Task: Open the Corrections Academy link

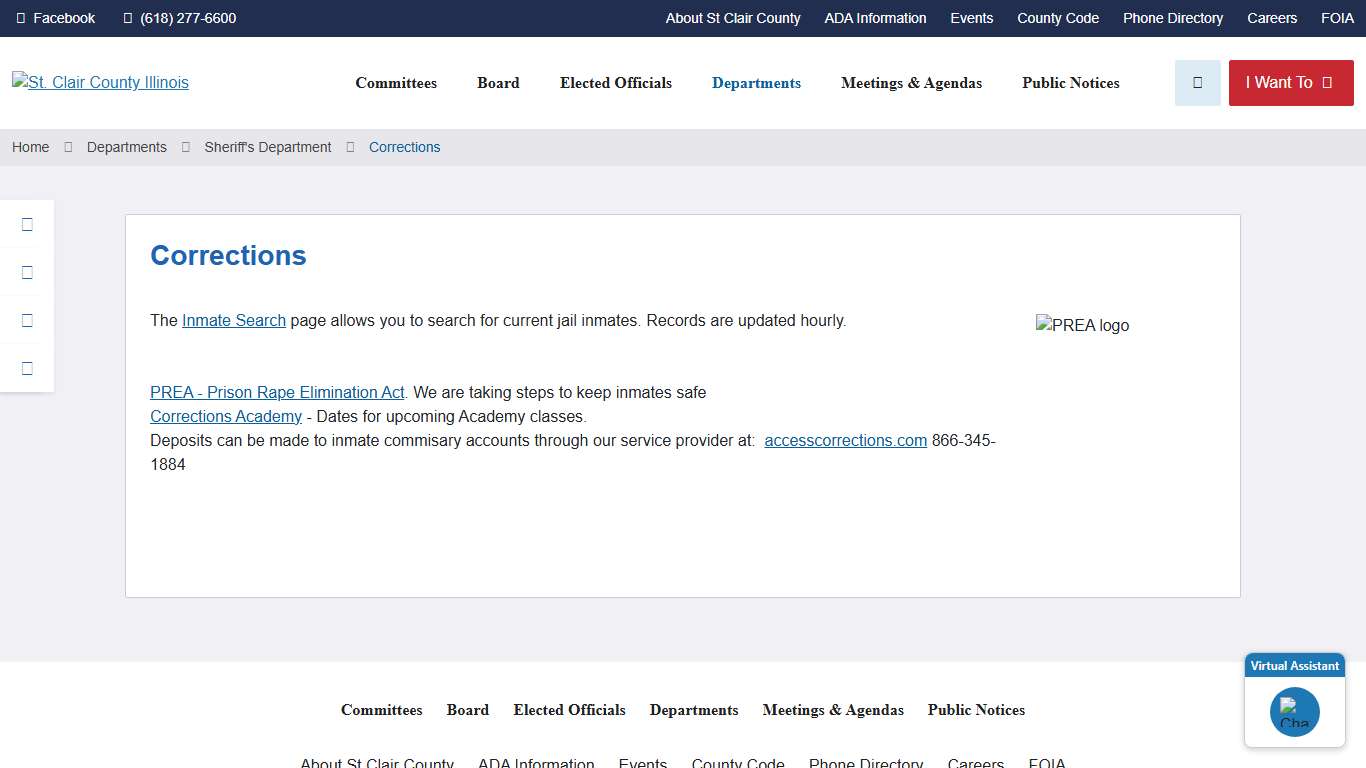Action: coord(226,417)
